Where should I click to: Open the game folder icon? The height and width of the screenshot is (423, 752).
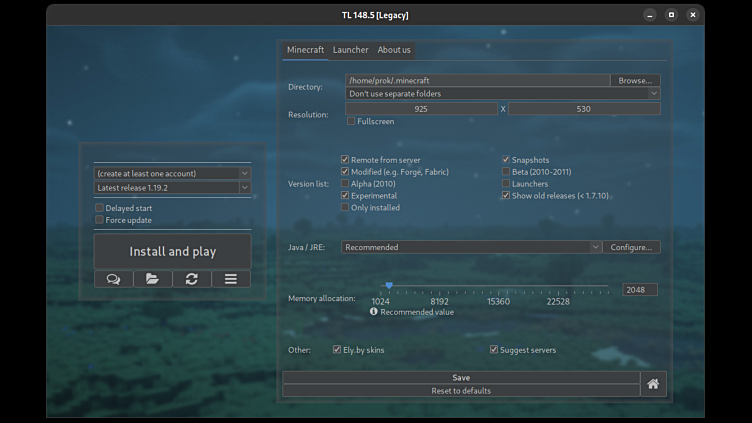pyautogui.click(x=153, y=279)
